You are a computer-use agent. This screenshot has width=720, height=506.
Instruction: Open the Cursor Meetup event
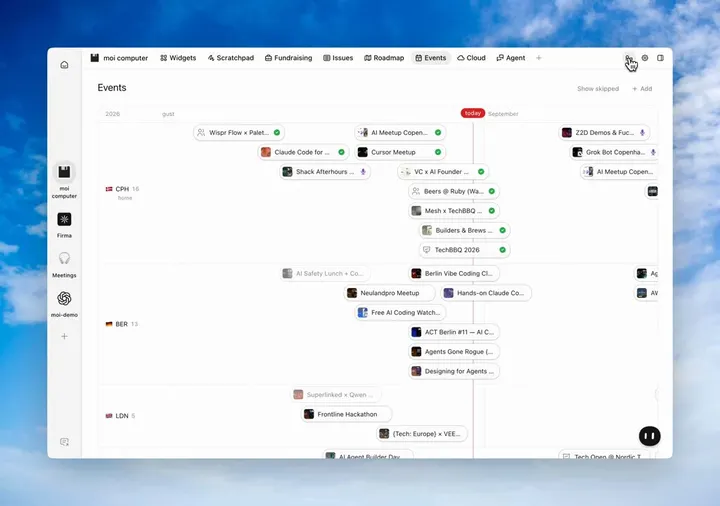tap(400, 152)
